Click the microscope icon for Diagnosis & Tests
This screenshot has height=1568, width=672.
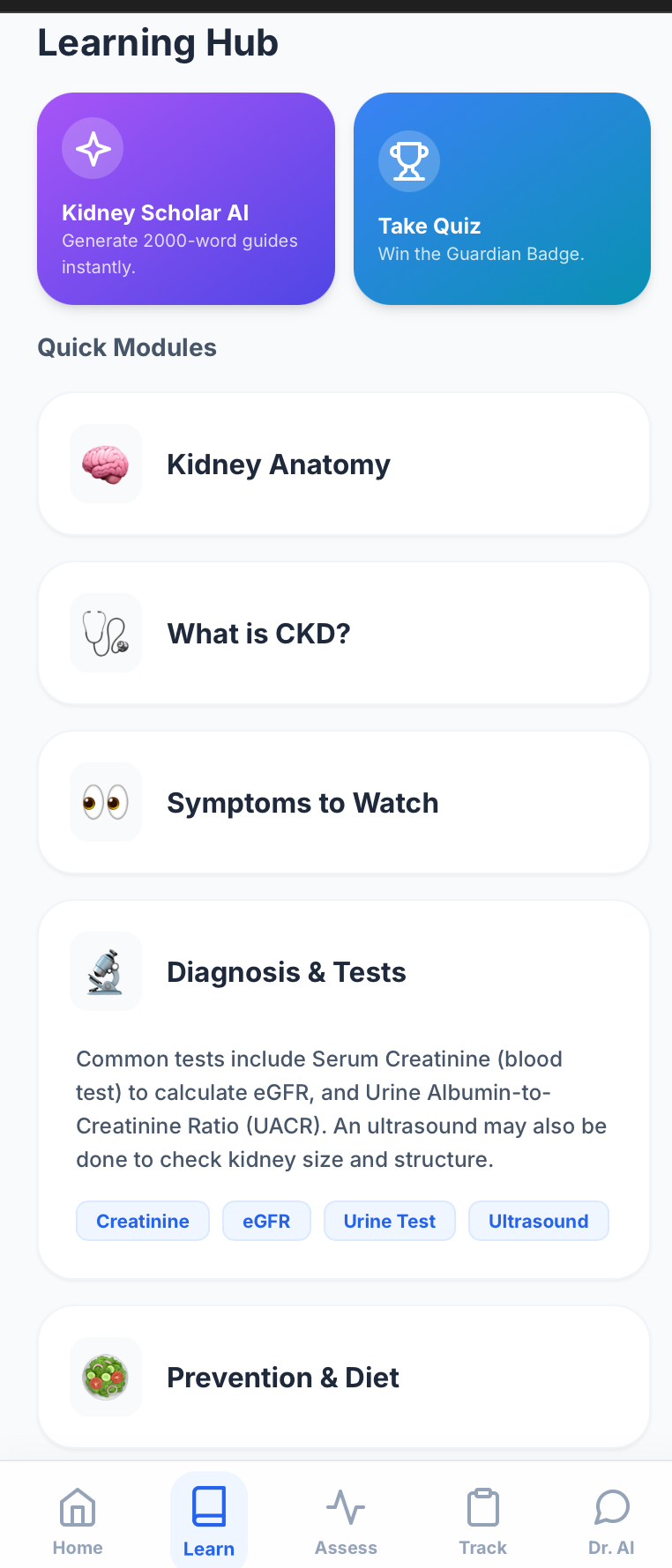coord(106,972)
